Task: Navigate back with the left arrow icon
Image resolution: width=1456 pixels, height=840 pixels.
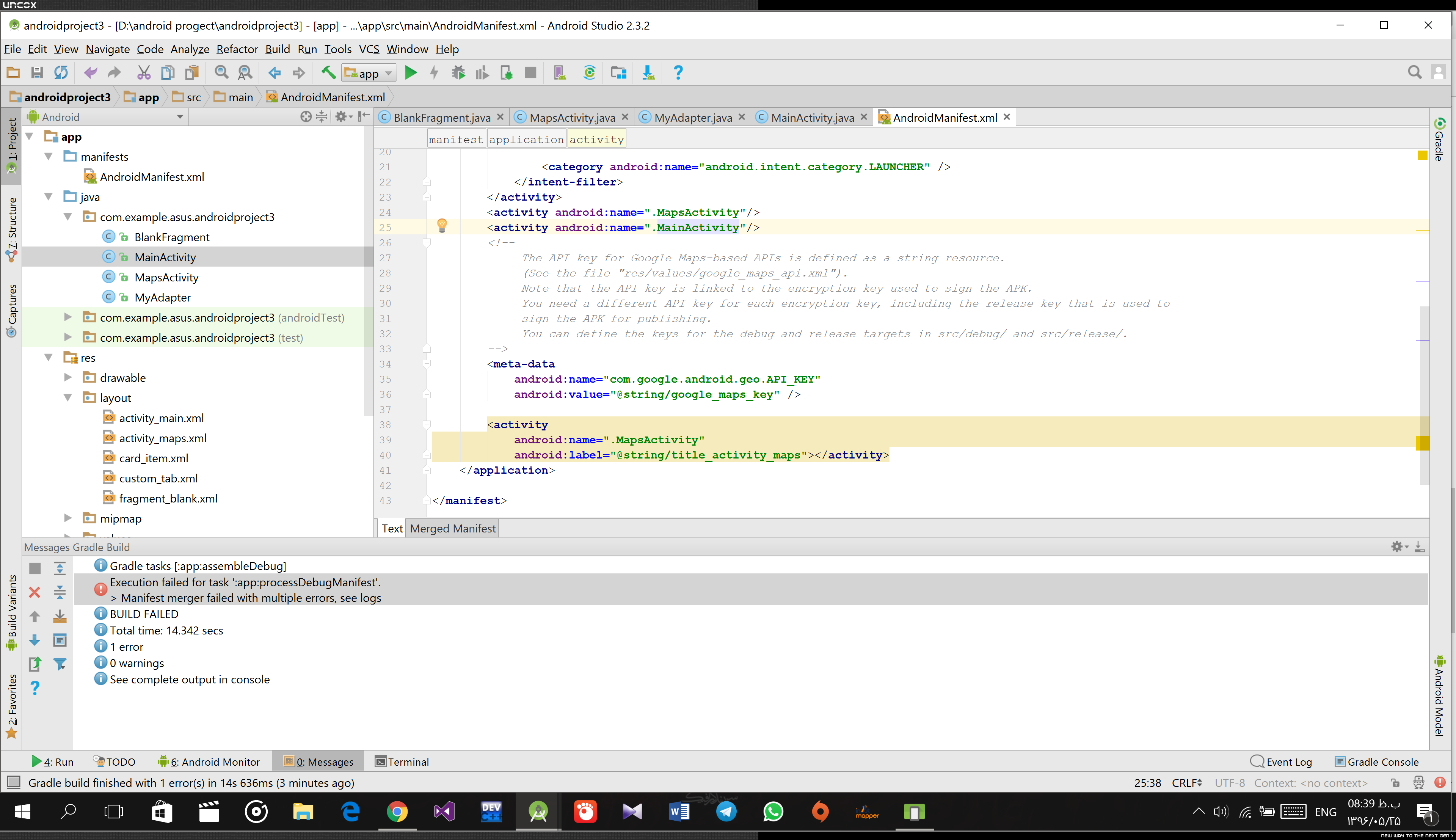Action: [x=275, y=73]
